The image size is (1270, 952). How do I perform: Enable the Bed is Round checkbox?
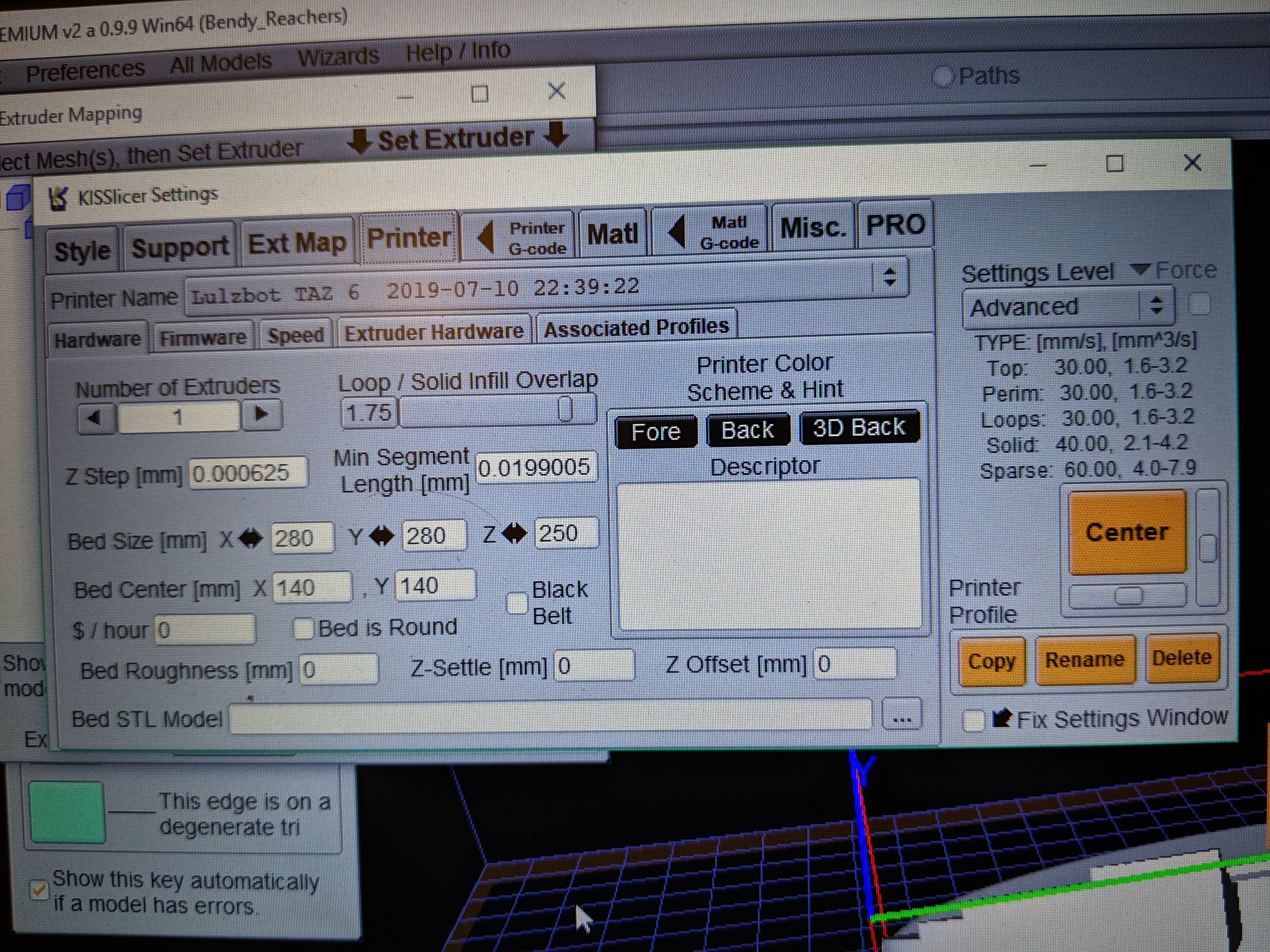(x=303, y=628)
